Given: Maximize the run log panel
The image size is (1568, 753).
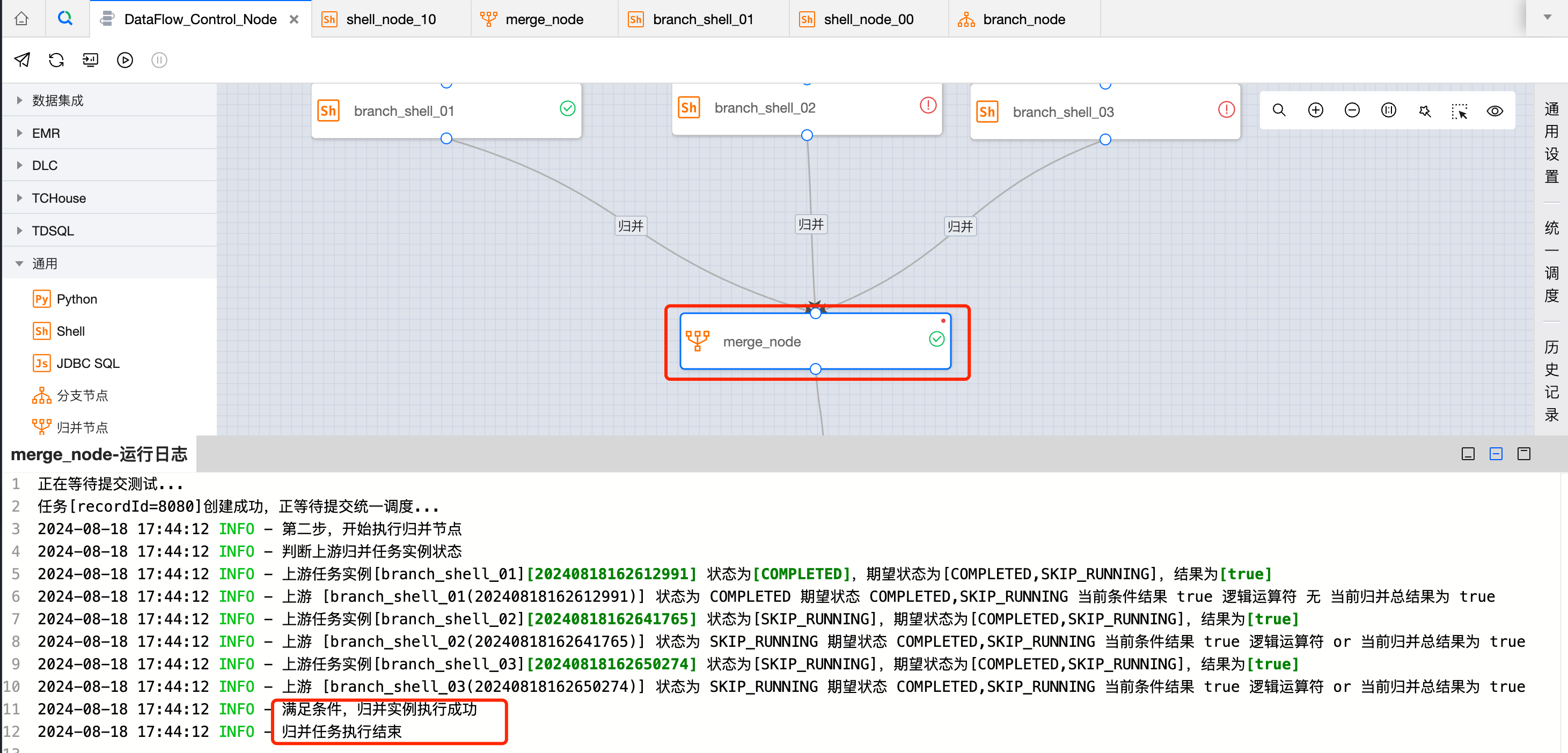Looking at the screenshot, I should [1523, 454].
